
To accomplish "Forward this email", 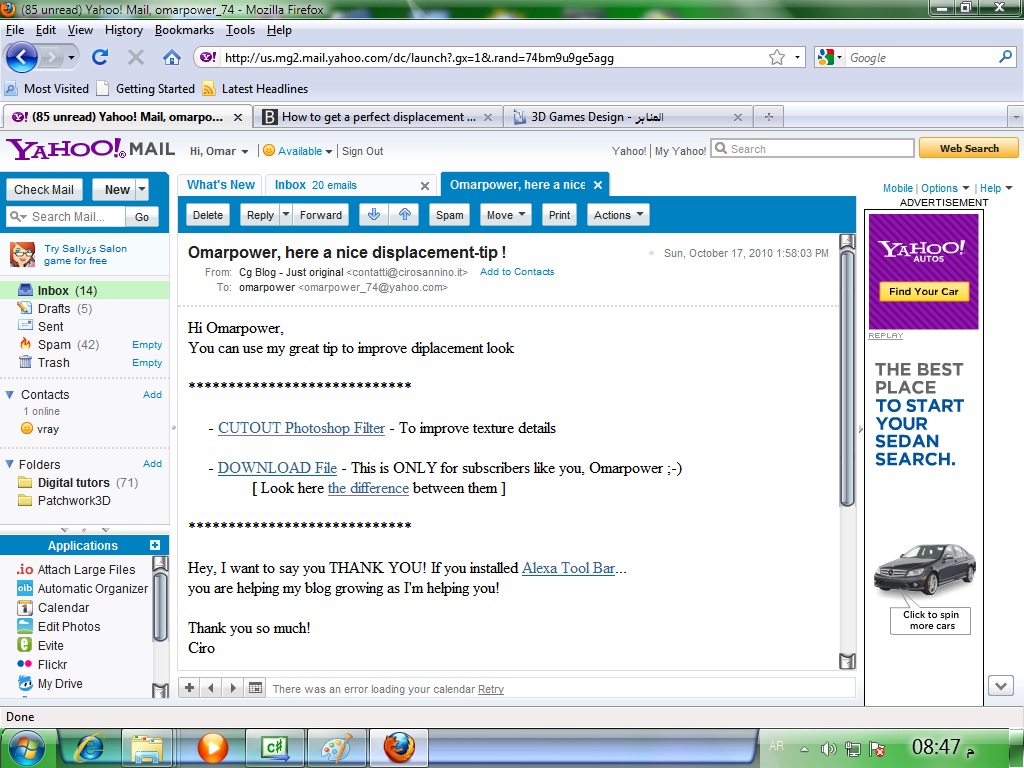I will (x=321, y=215).
